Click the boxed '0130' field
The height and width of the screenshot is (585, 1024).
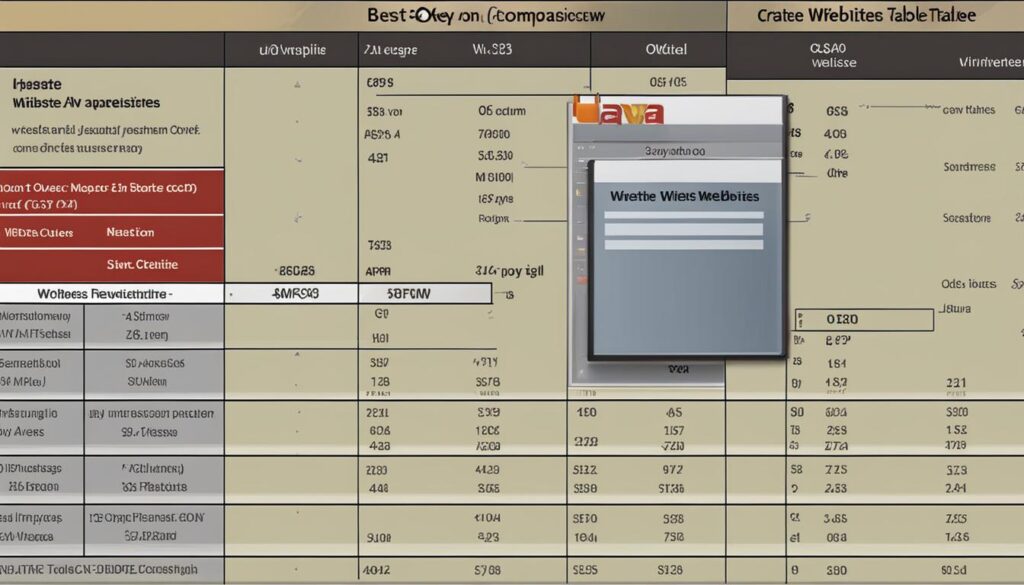point(865,320)
